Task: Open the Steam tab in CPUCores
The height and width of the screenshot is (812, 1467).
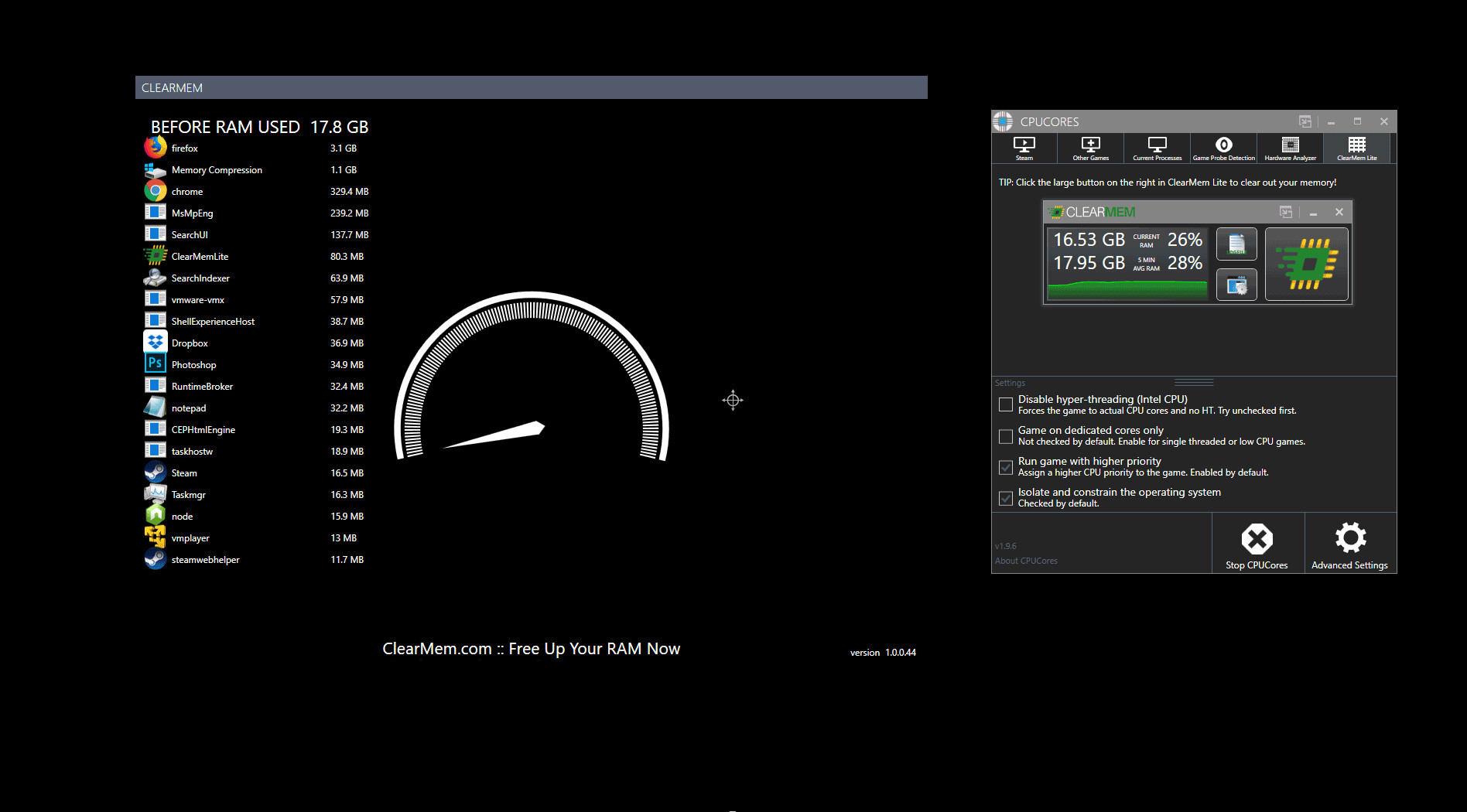Action: tap(1024, 148)
